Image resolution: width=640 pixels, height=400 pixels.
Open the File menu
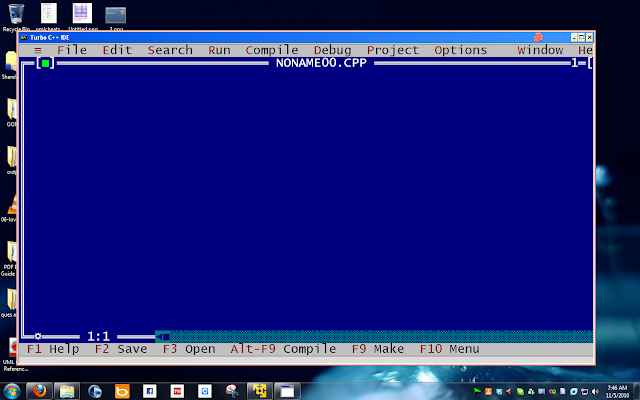click(72, 50)
